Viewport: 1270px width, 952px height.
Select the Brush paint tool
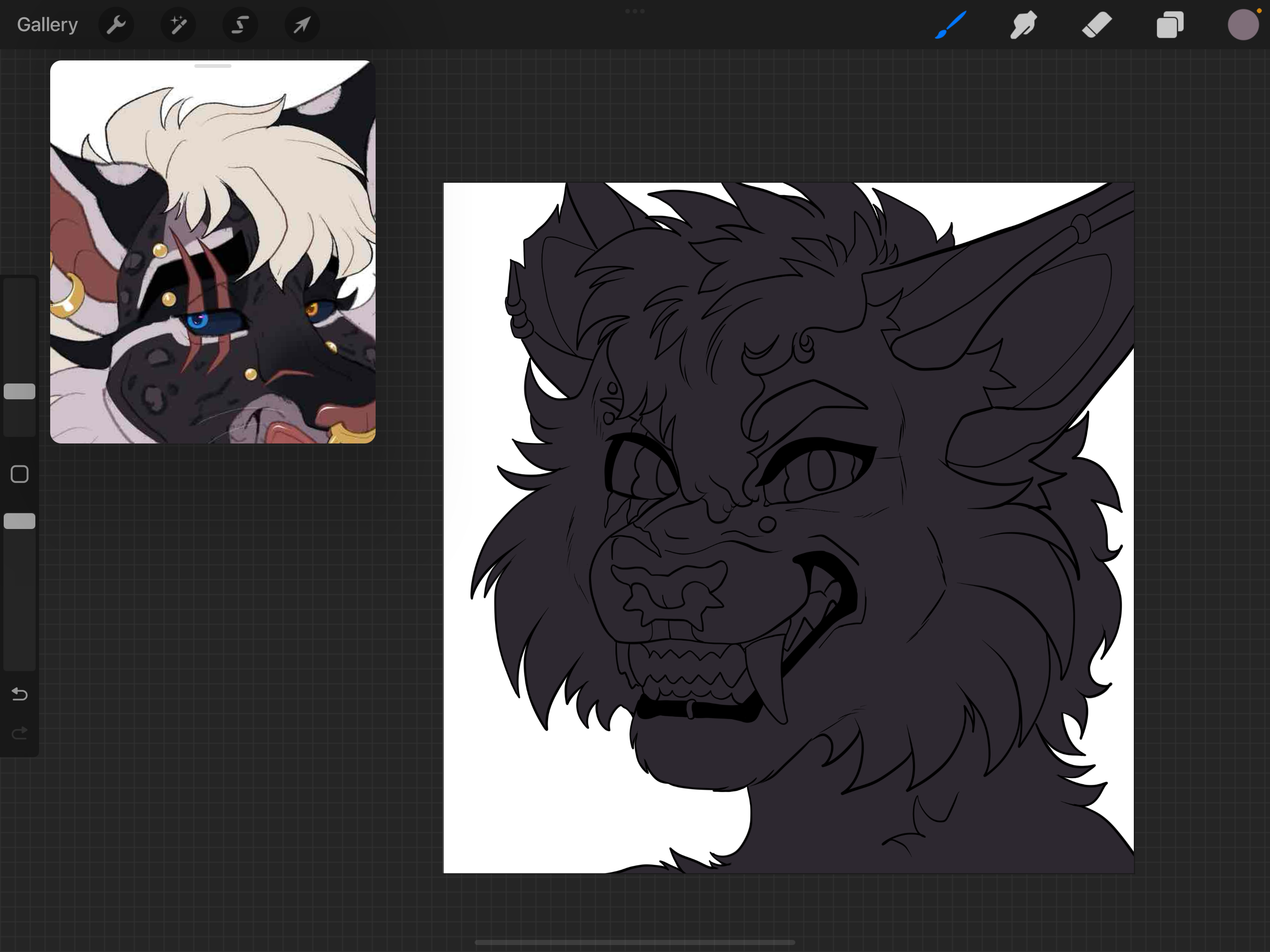point(950,25)
